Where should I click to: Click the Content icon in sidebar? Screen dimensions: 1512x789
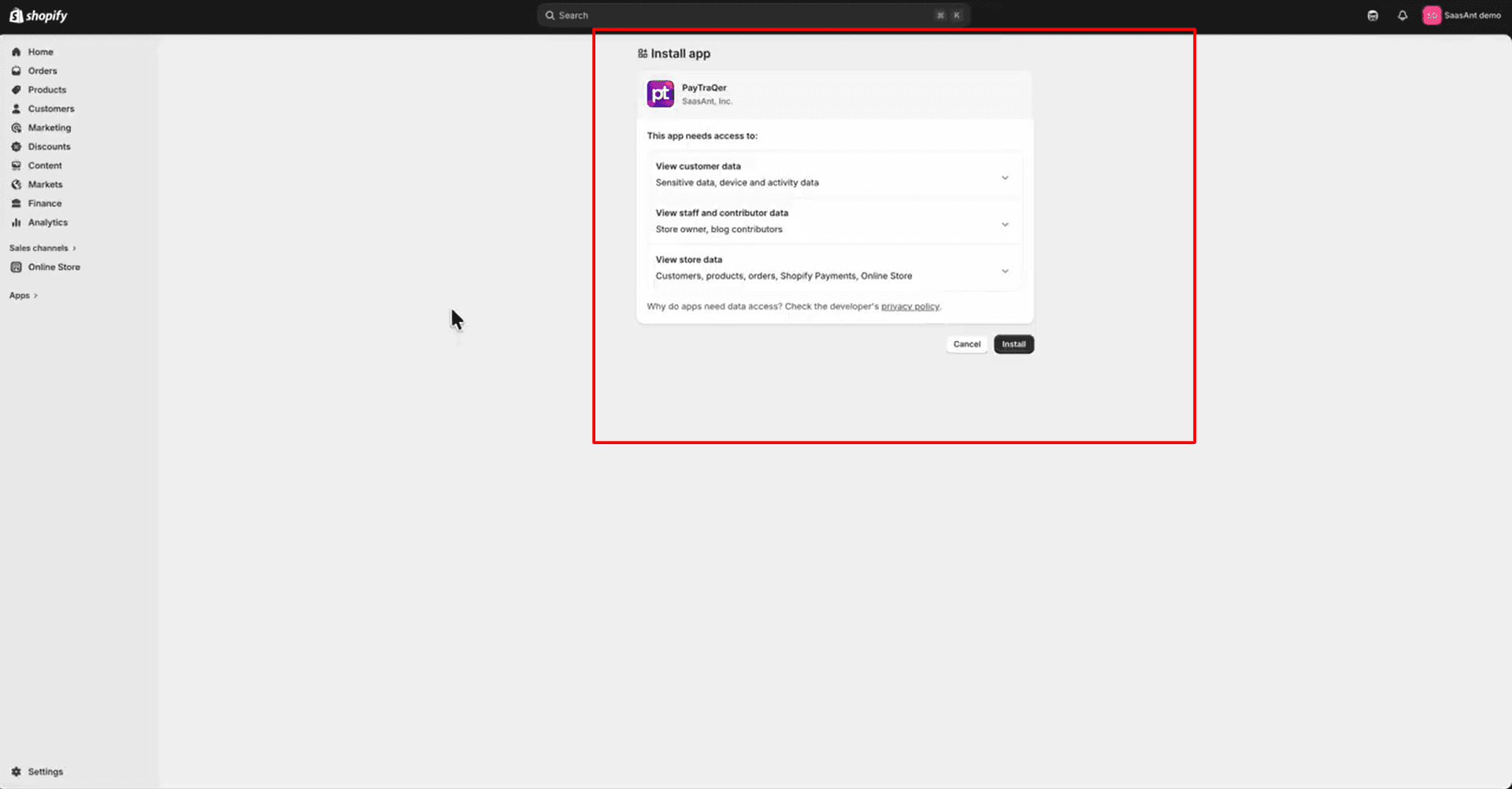point(16,165)
